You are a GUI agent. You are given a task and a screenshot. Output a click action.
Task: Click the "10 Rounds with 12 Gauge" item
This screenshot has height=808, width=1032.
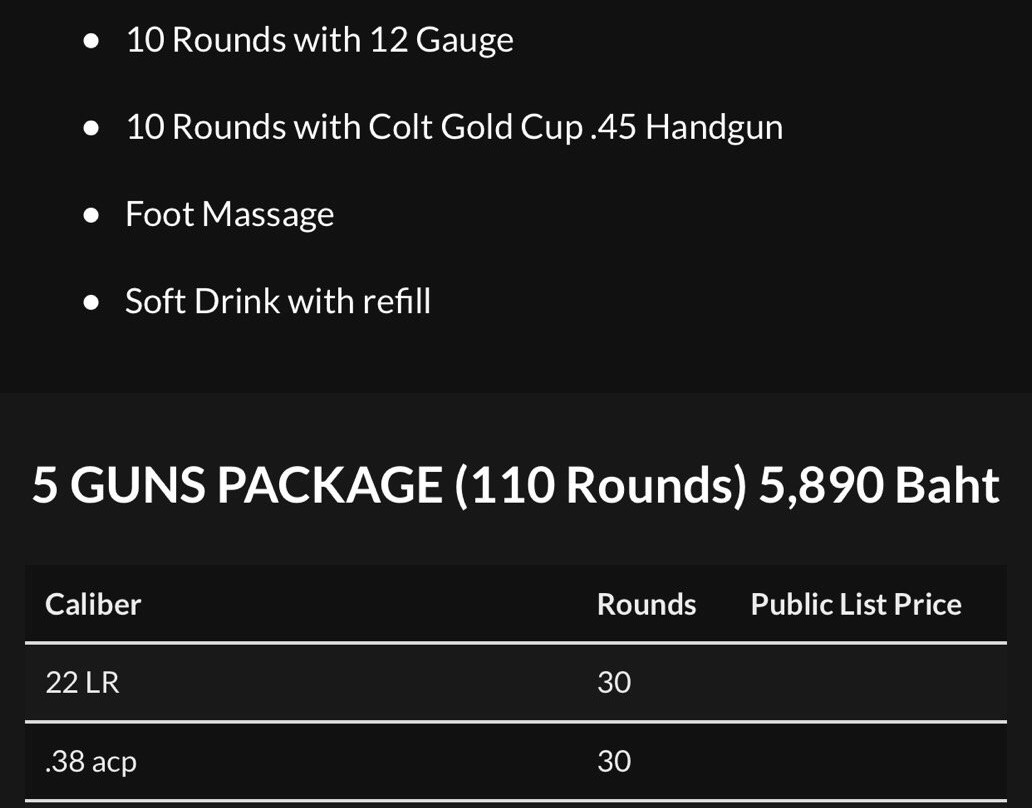[x=319, y=40]
